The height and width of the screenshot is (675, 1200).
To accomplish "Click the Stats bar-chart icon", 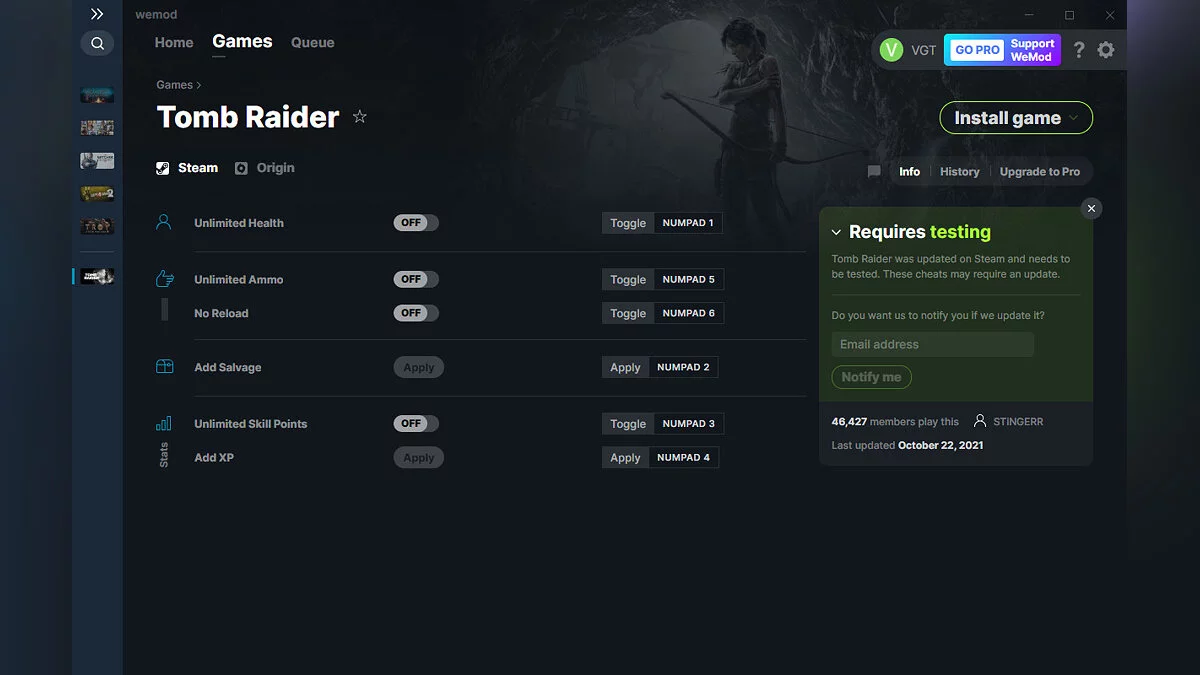I will click(163, 423).
